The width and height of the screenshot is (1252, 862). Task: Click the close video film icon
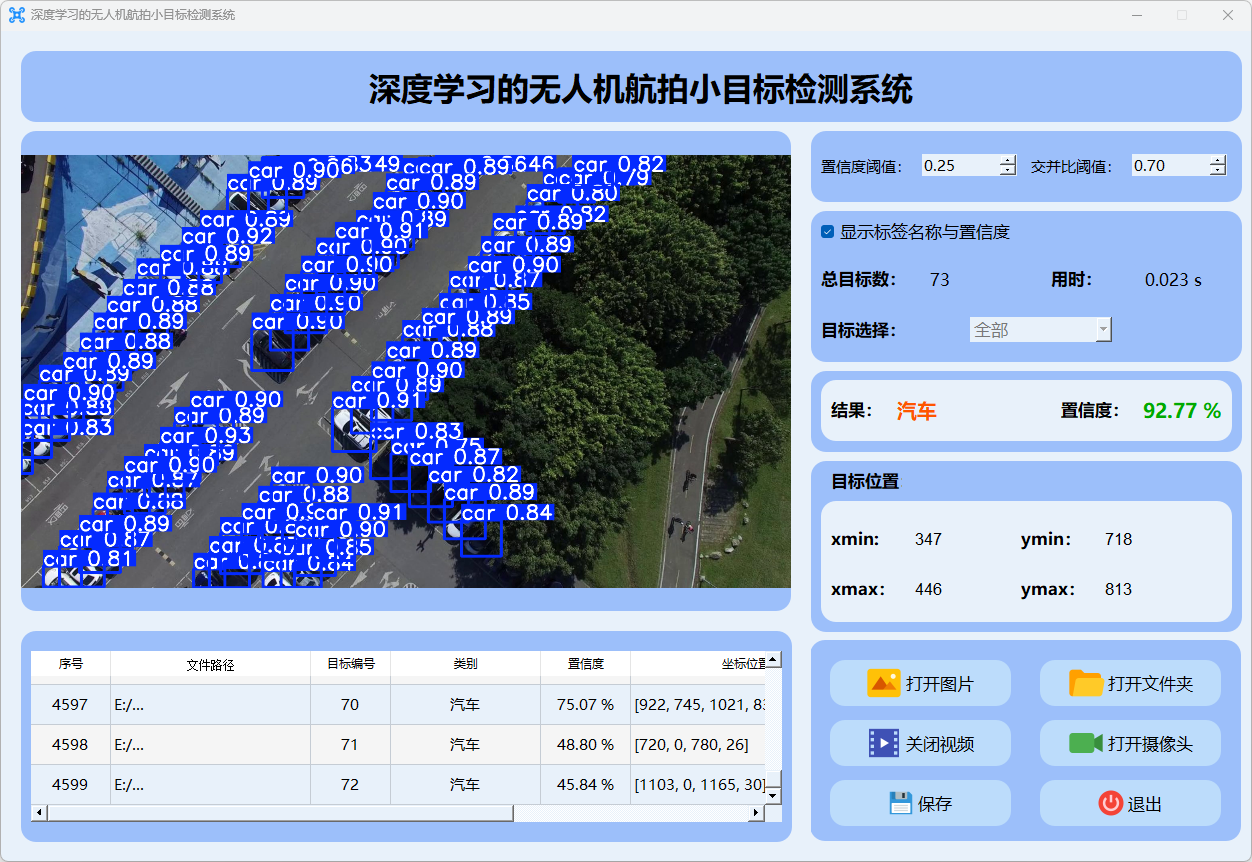[884, 744]
